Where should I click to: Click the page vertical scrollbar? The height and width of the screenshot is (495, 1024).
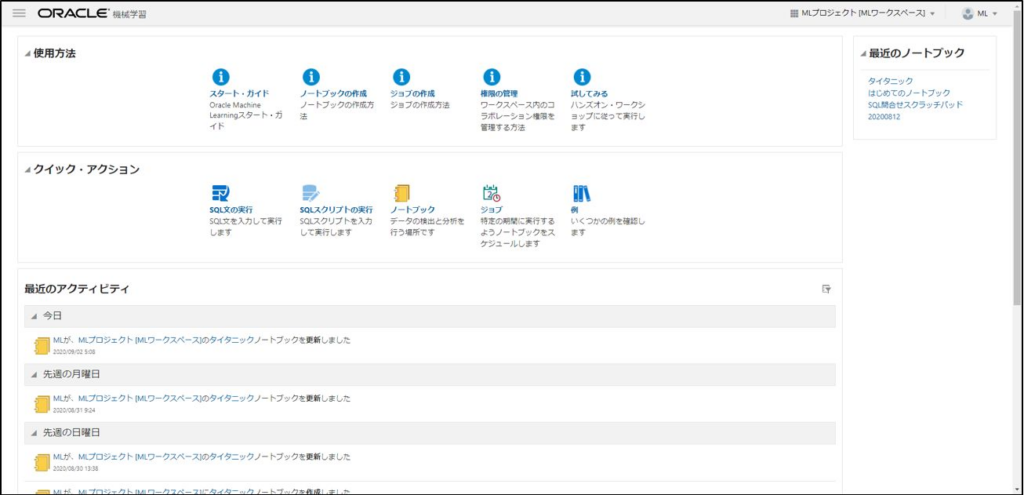tap(1016, 200)
